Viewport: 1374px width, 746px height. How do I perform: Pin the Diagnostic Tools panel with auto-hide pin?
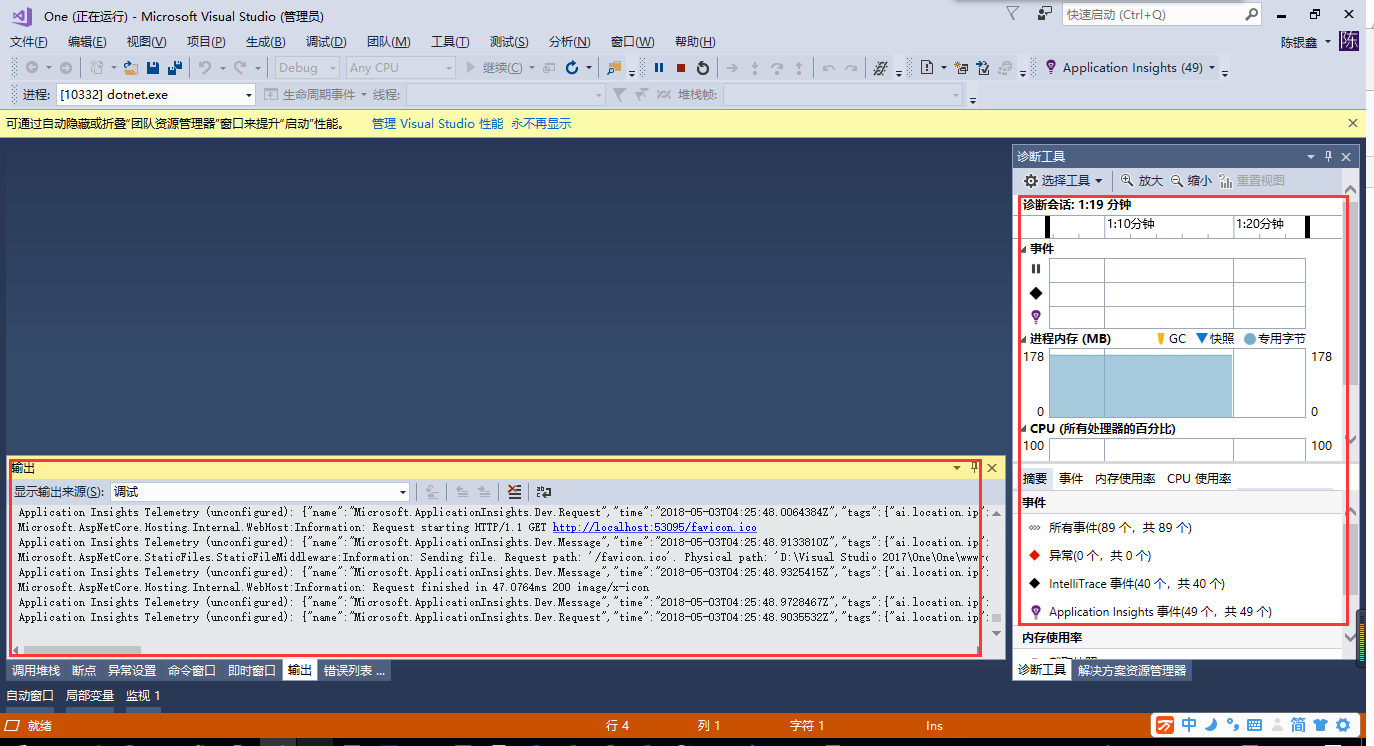pos(1329,157)
